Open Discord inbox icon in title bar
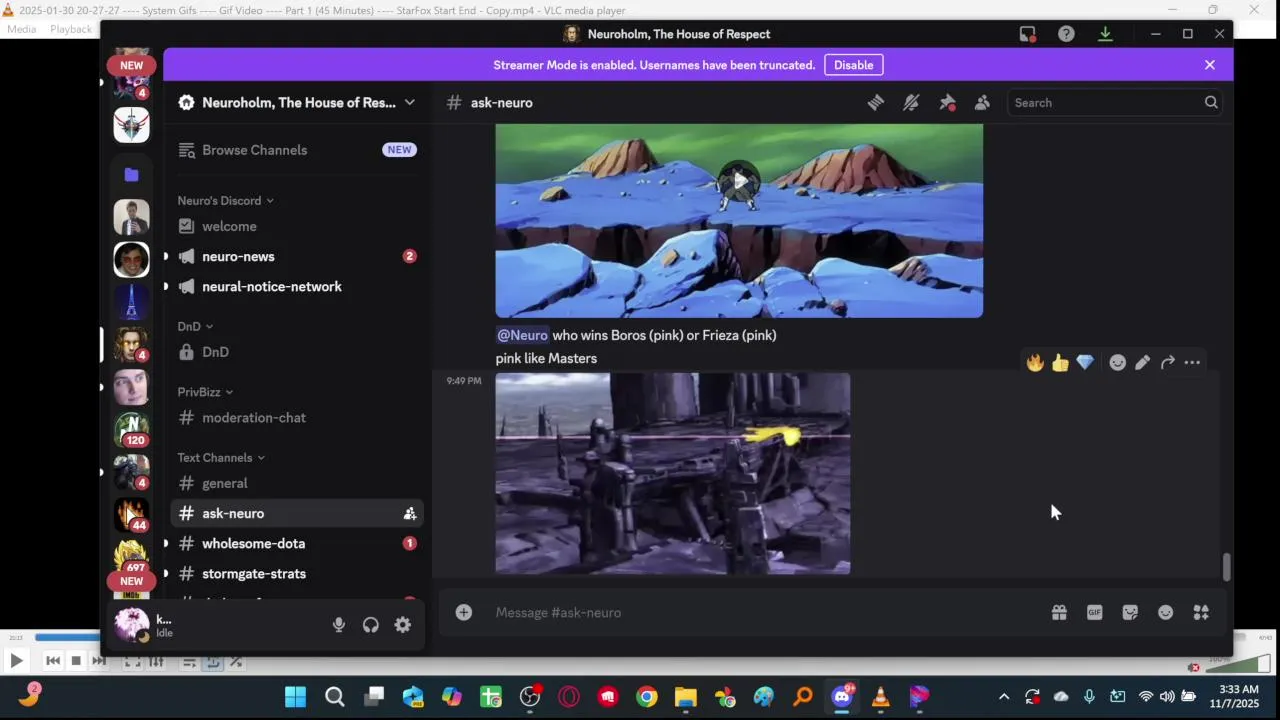Viewport: 1280px width, 720px height. click(1027, 34)
